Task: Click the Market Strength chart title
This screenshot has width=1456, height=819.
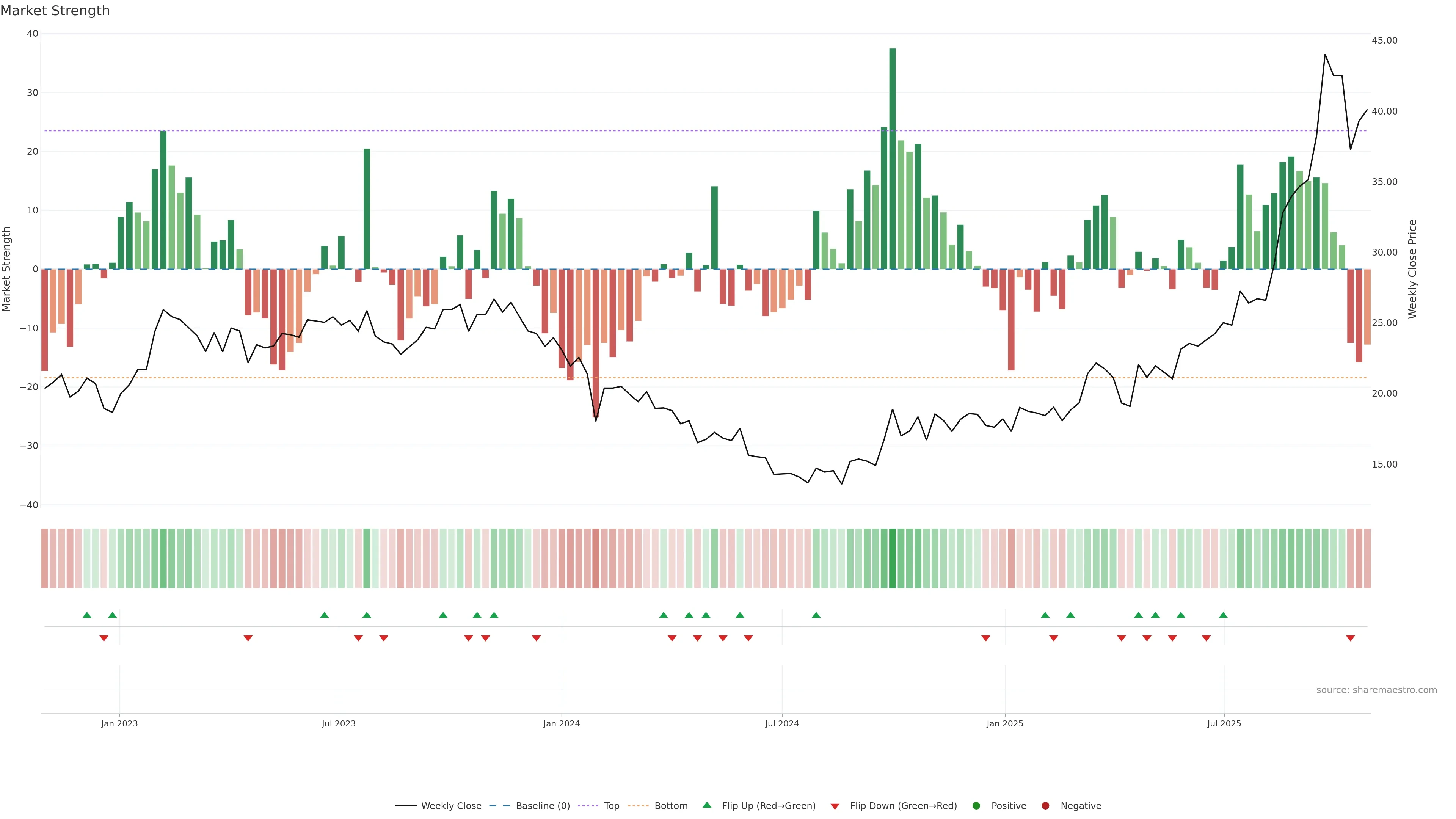Action: click(55, 11)
